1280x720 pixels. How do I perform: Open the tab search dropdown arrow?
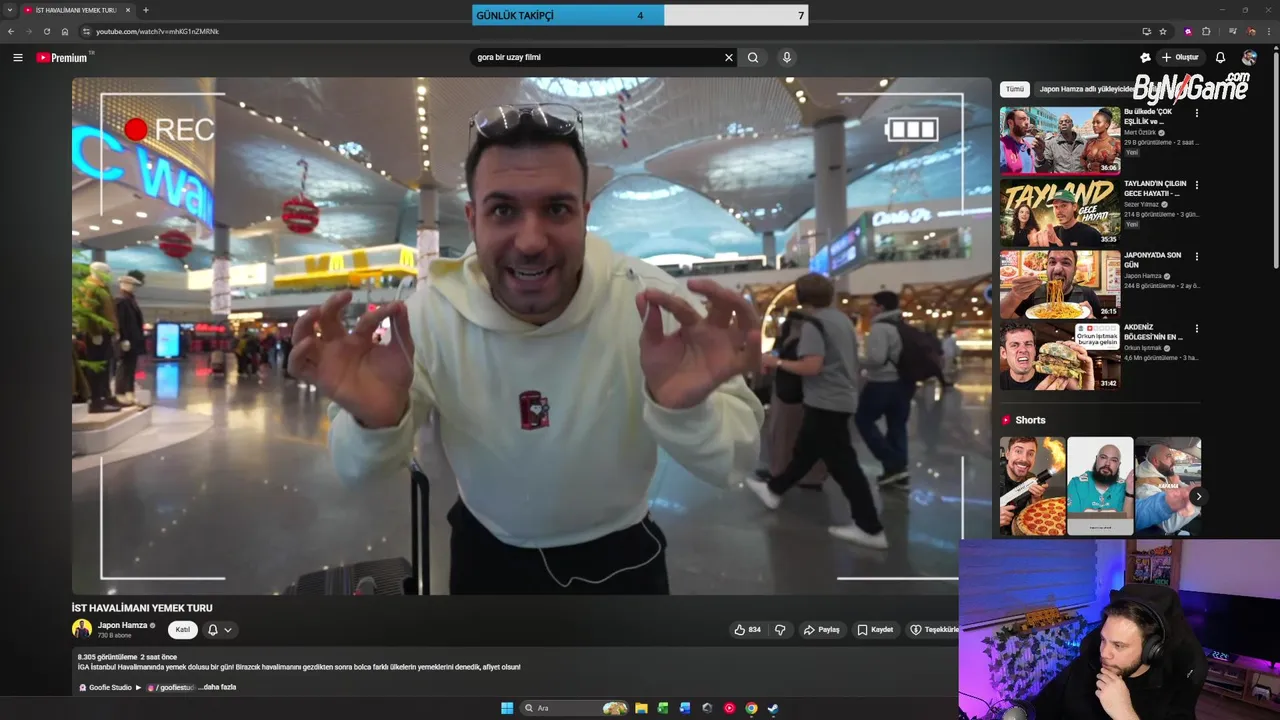[10, 10]
